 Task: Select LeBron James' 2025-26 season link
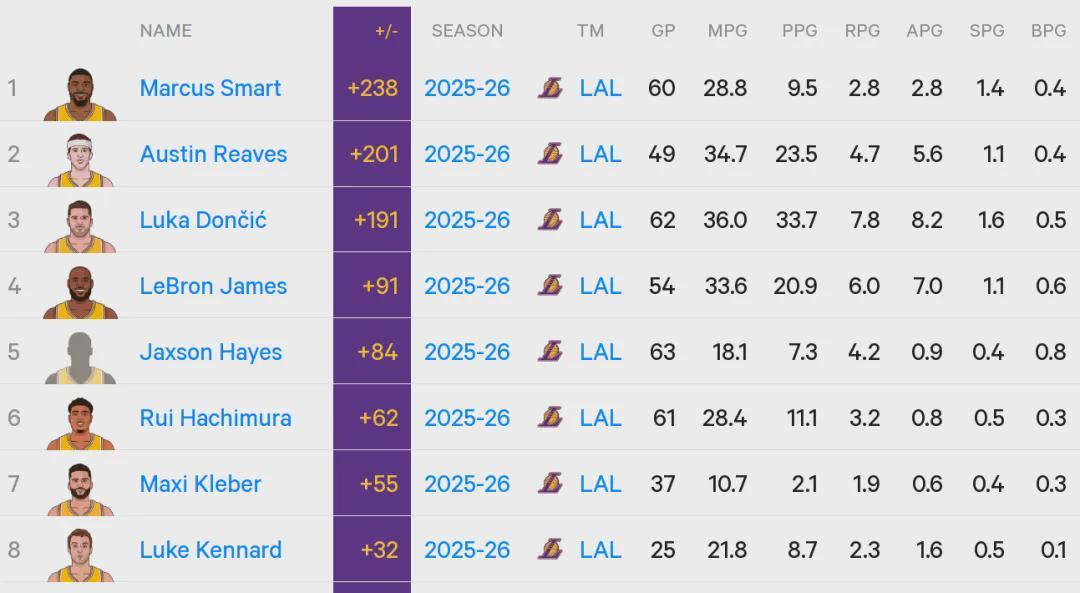[467, 286]
